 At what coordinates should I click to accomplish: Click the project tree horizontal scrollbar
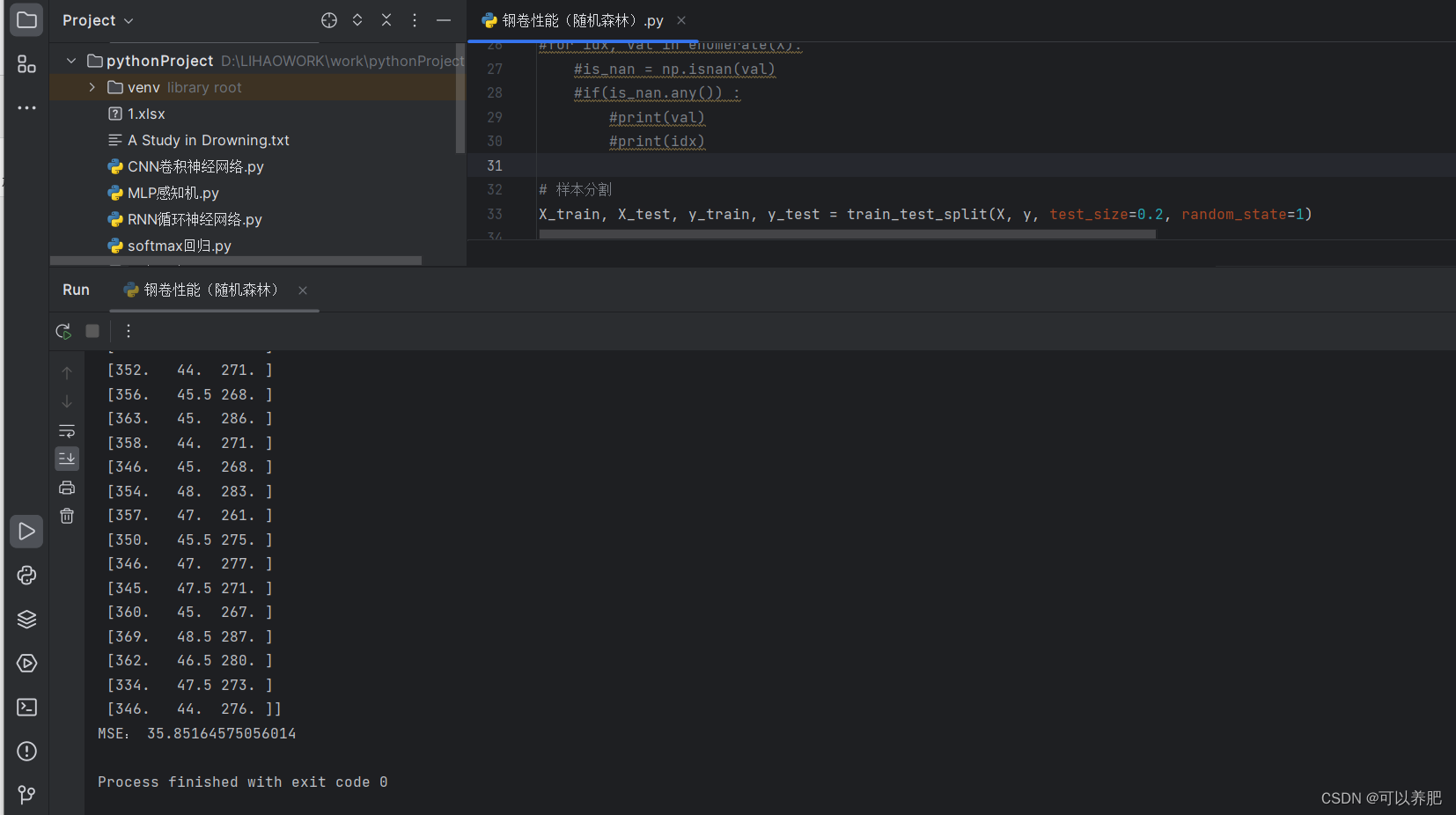coord(236,261)
